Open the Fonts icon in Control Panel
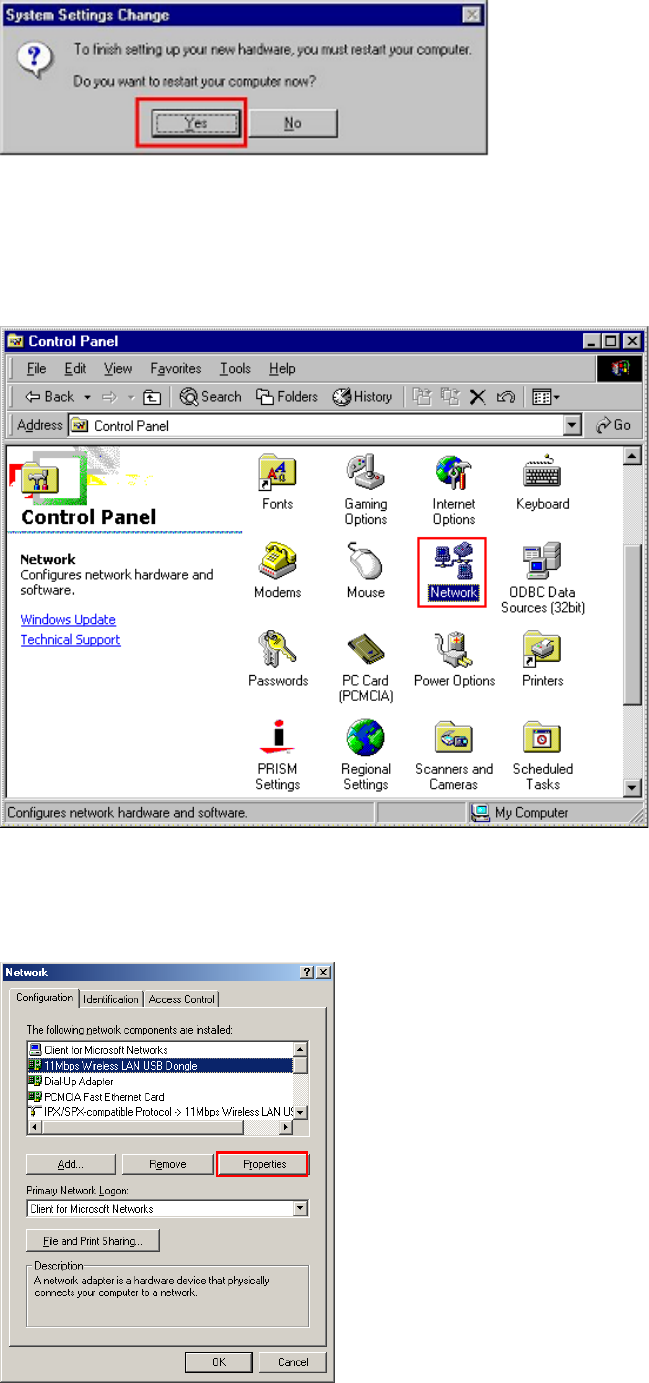The width and height of the screenshot is (649, 1383). point(277,484)
